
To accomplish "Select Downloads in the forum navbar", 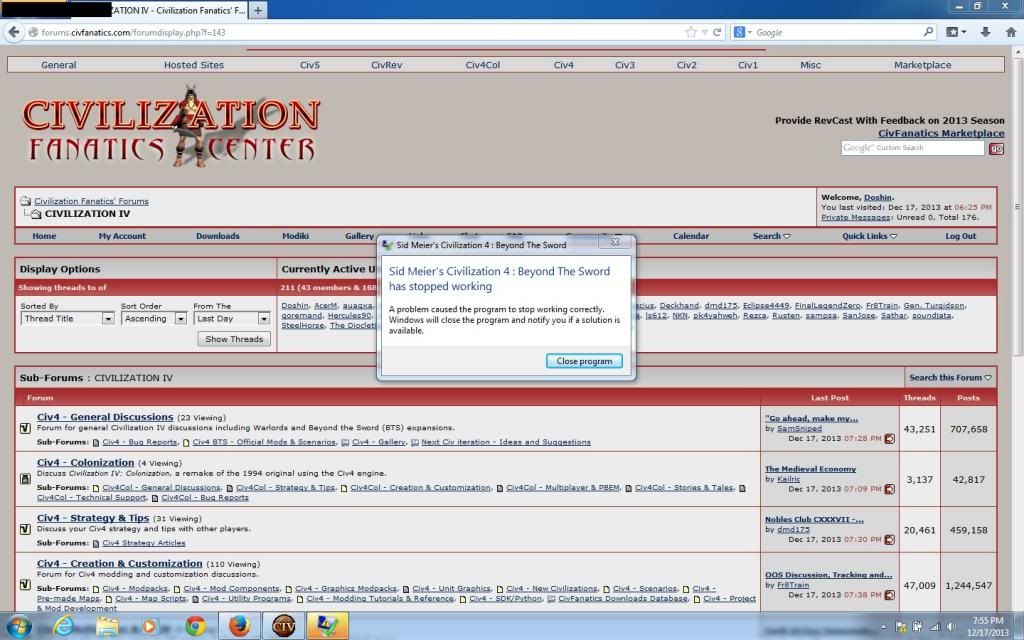I will (217, 236).
